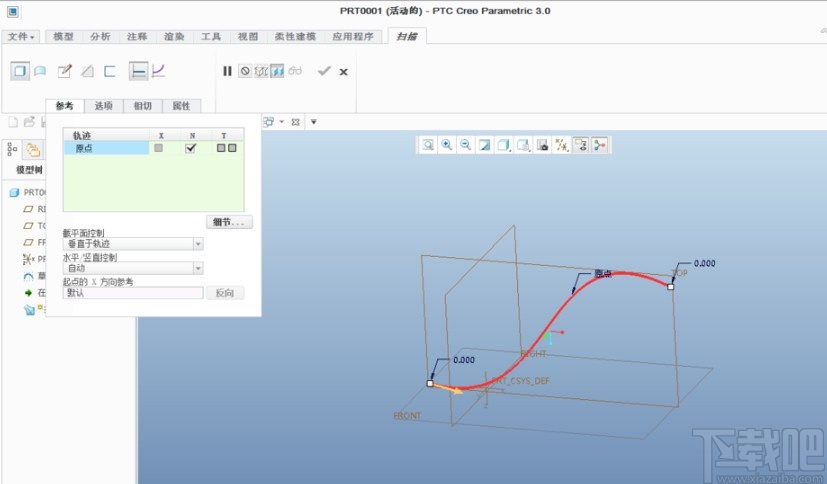This screenshot has width=827, height=484.
Task: Click the refit view icon
Action: click(428, 145)
